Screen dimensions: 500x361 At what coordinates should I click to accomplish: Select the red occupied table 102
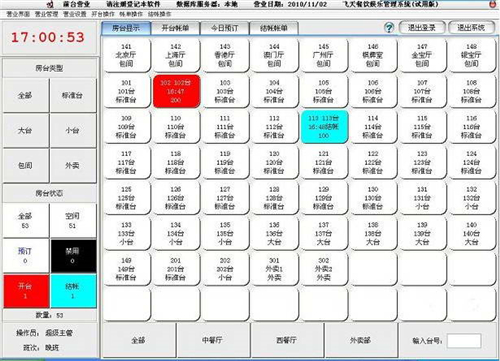click(176, 91)
